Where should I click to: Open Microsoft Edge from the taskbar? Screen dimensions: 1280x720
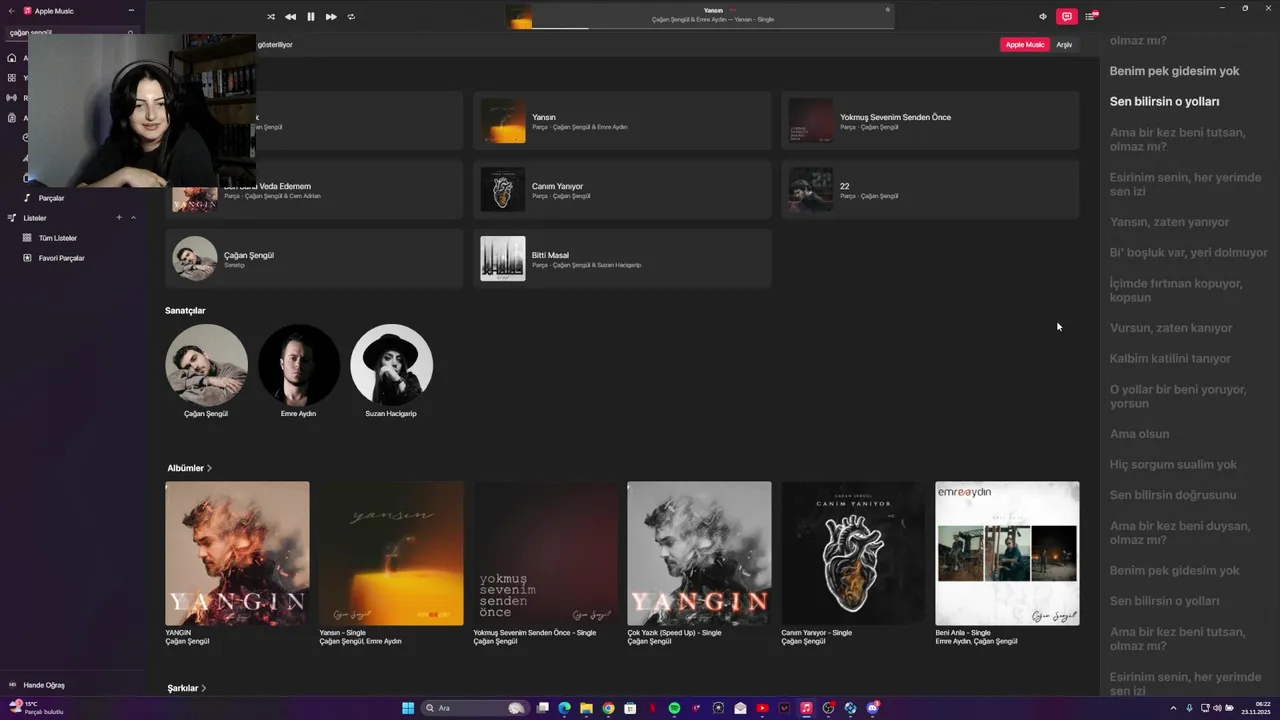(564, 708)
